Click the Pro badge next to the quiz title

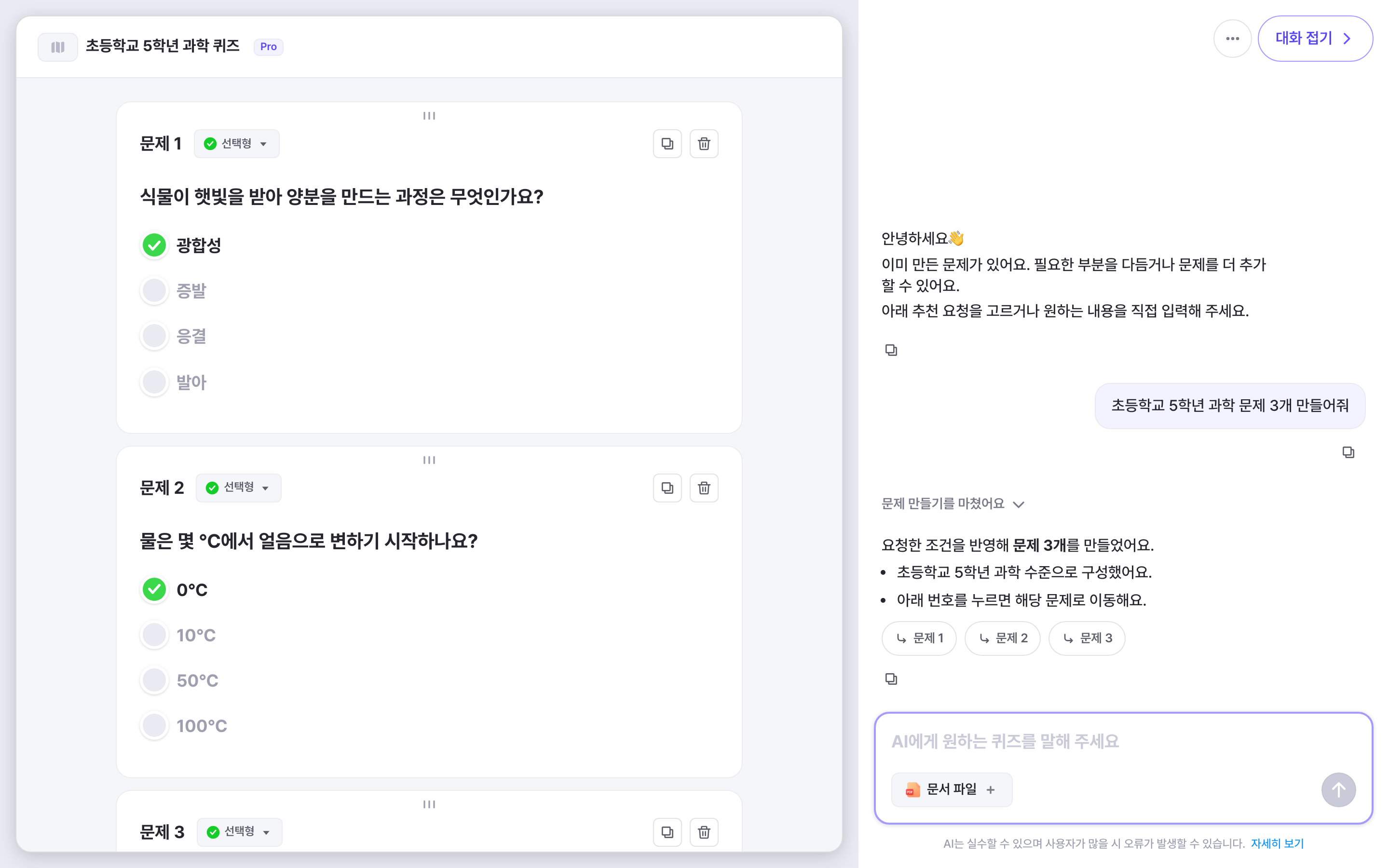[268, 46]
